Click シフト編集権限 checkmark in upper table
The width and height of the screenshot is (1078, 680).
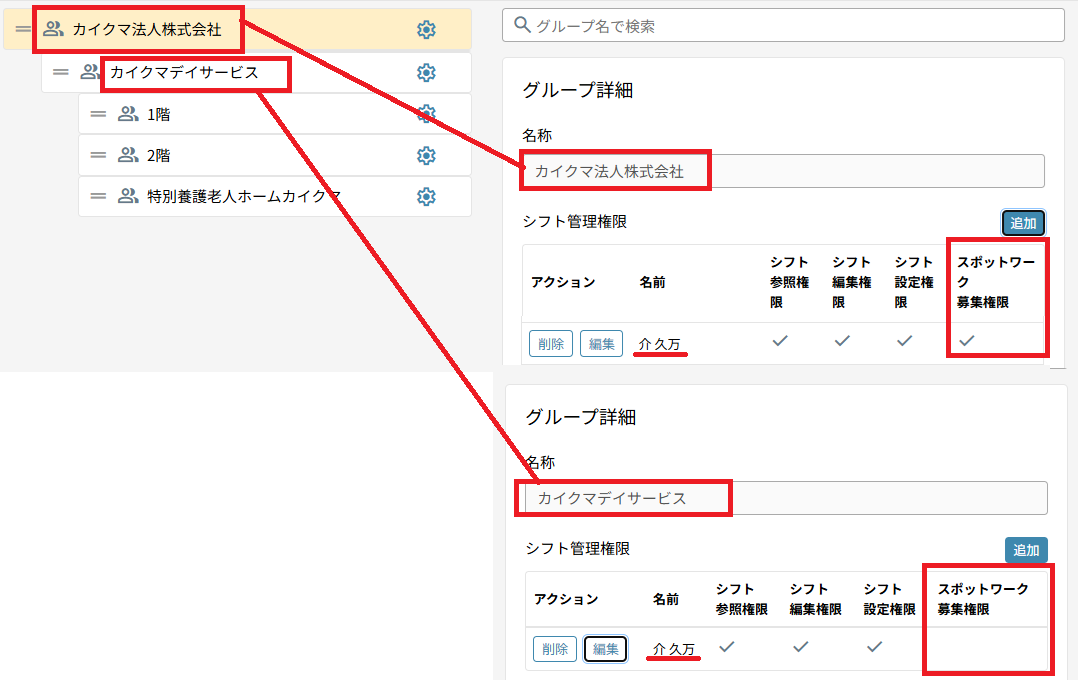842,340
